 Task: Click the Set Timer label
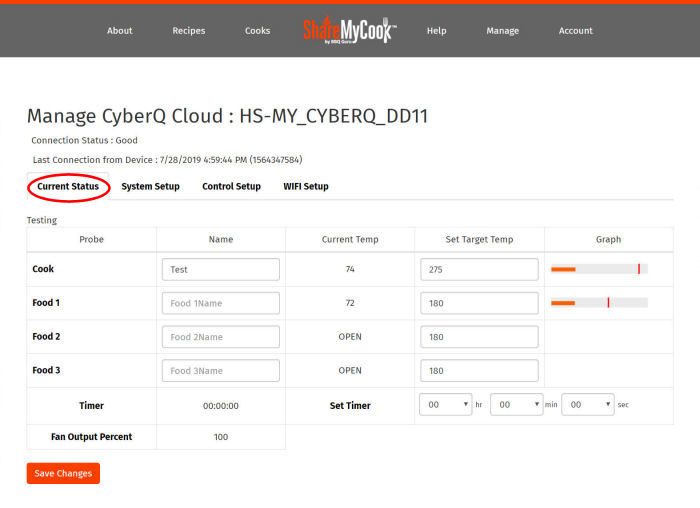pyautogui.click(x=350, y=406)
